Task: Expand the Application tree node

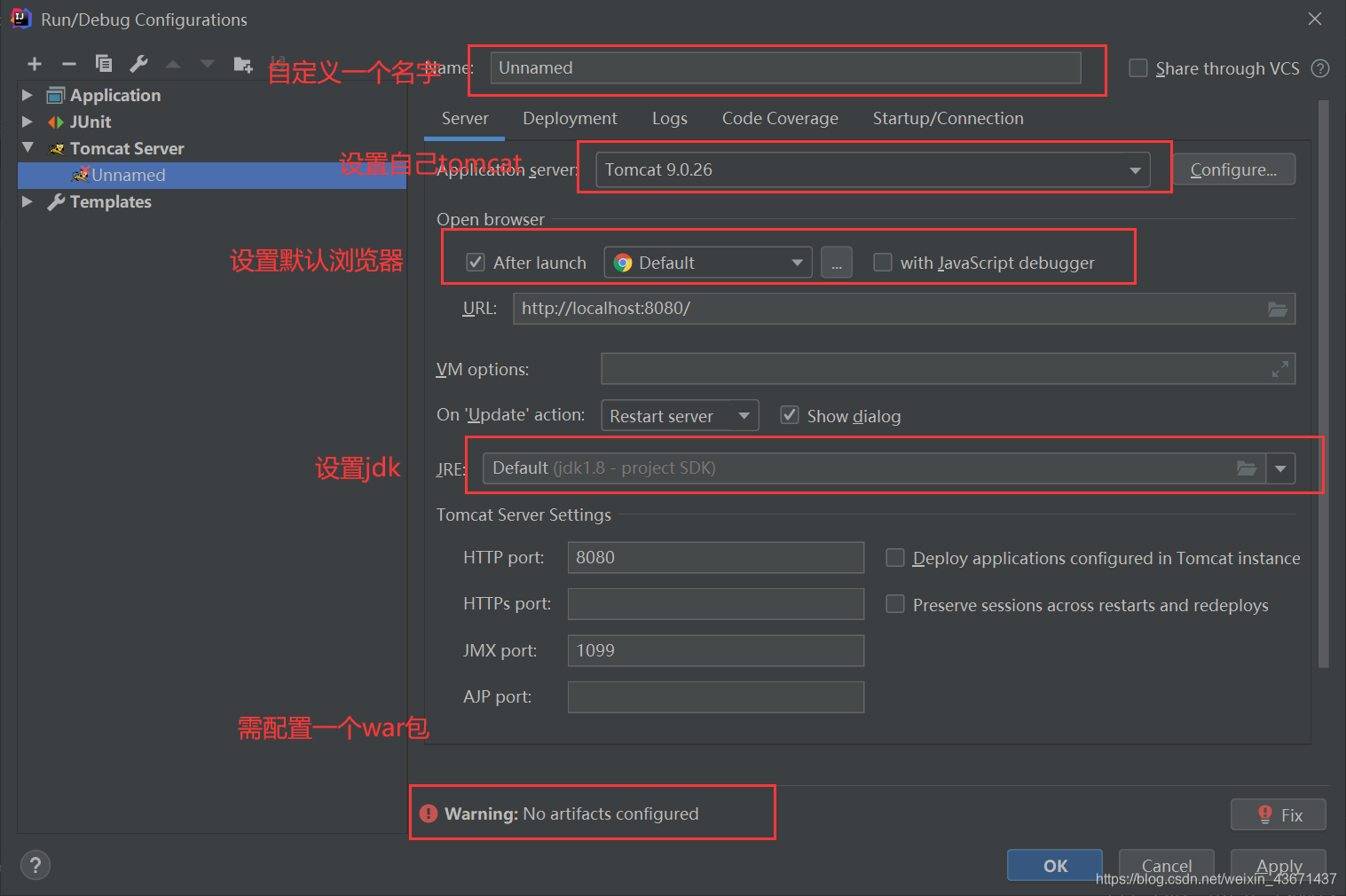Action: point(28,95)
